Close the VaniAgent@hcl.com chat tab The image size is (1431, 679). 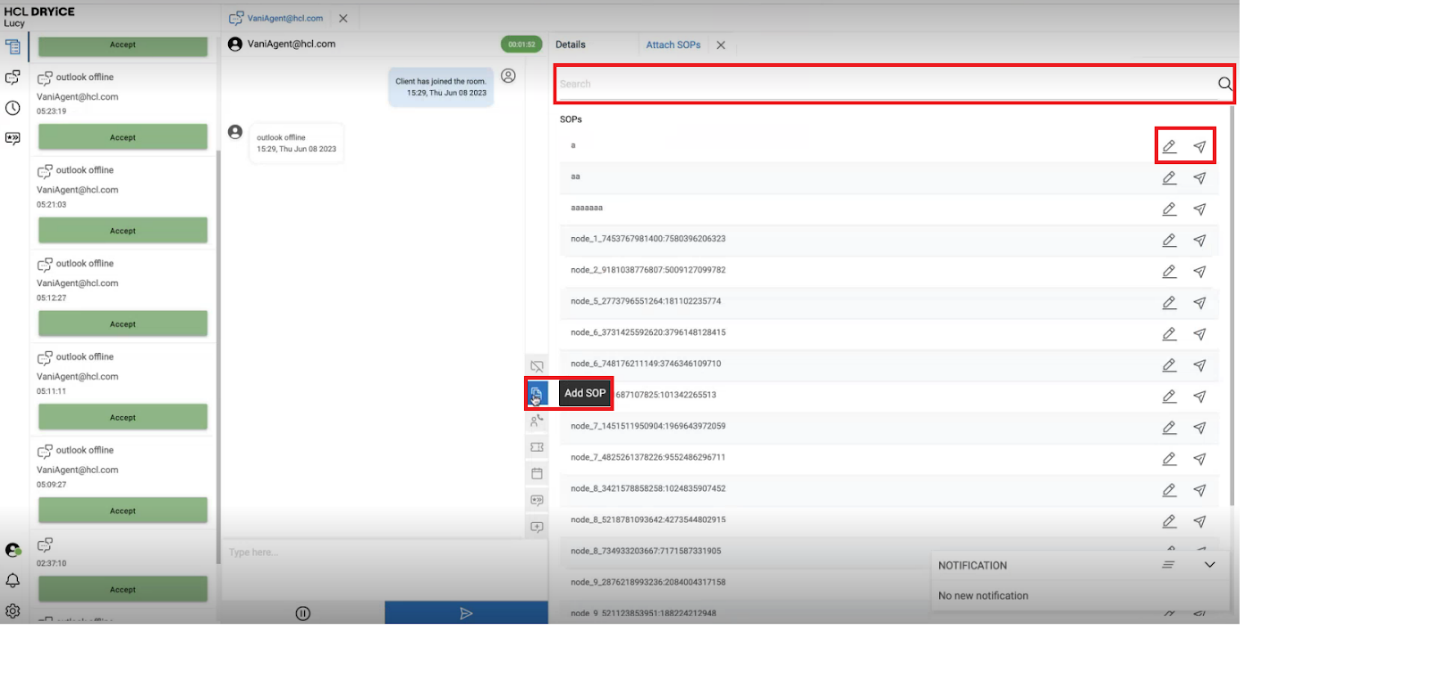[343, 18]
